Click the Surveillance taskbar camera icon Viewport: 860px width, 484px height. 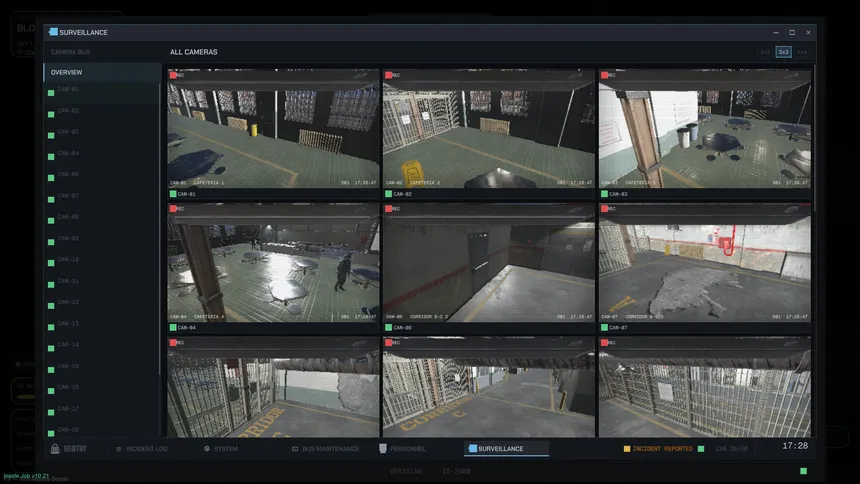(472, 448)
